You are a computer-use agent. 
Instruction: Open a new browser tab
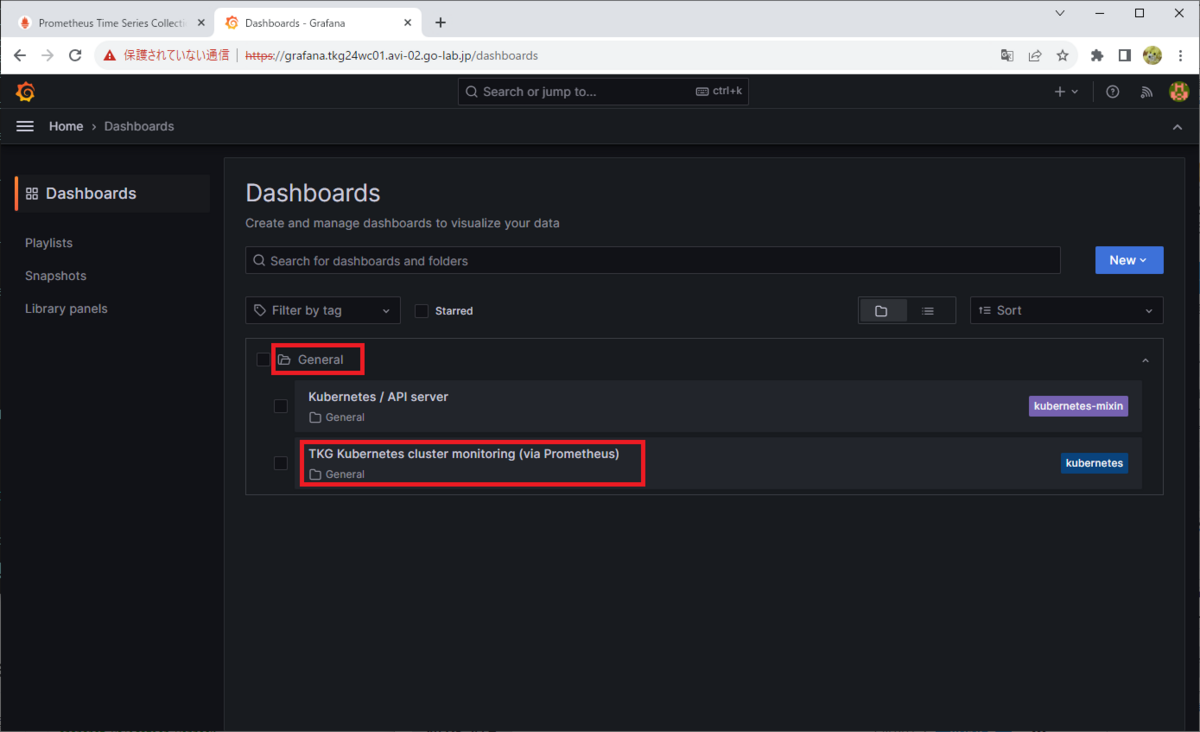(441, 22)
